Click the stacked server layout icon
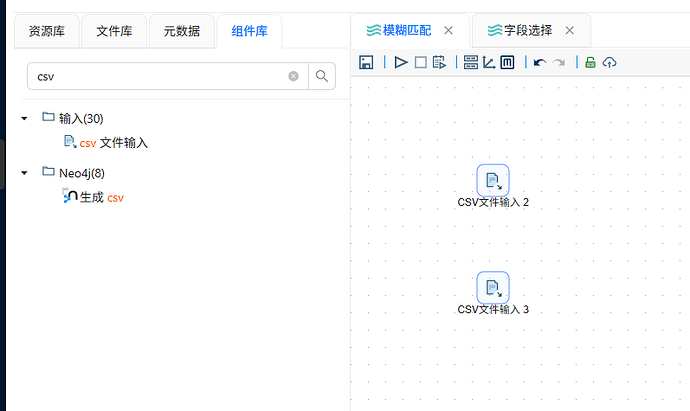This screenshot has height=411, width=690. tap(470, 62)
